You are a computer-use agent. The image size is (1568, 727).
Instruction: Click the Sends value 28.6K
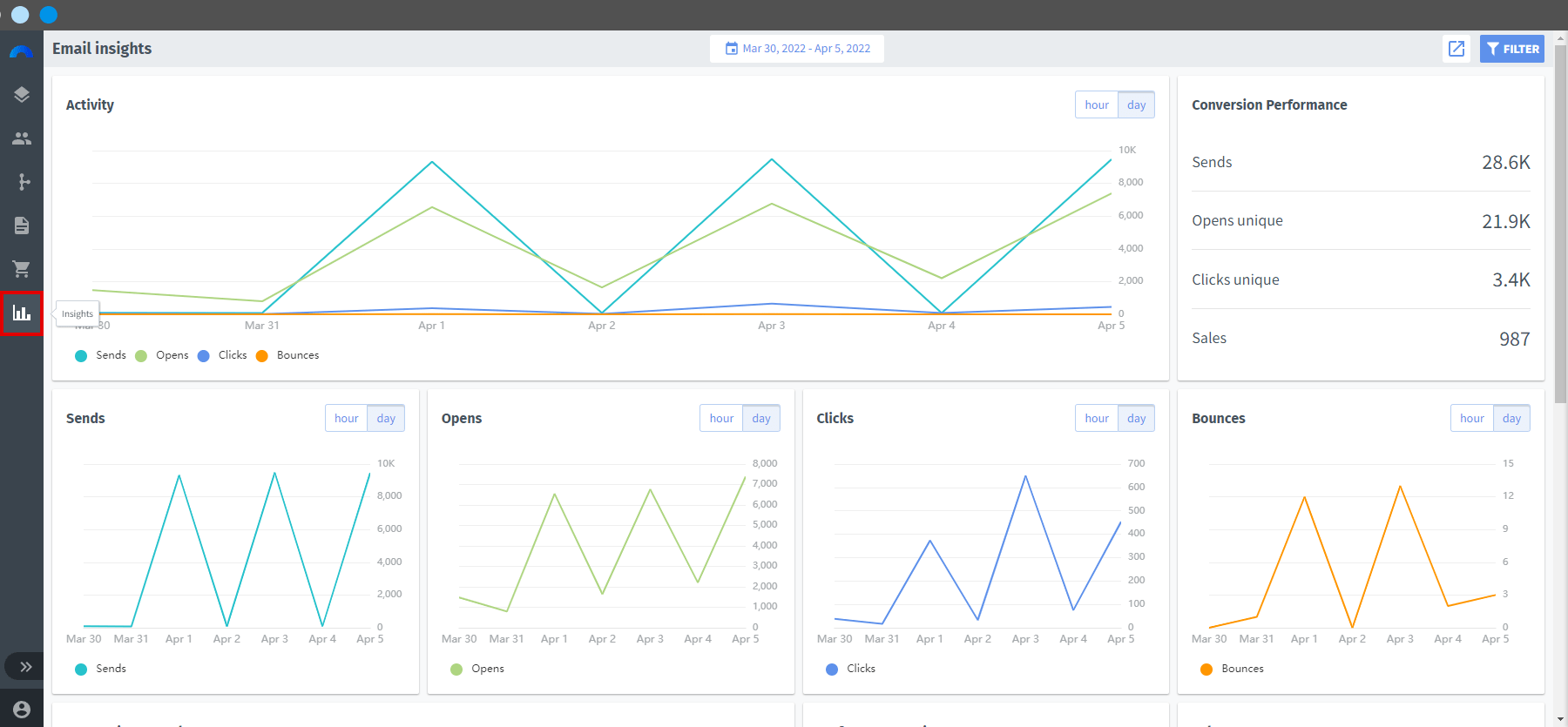click(x=1506, y=163)
